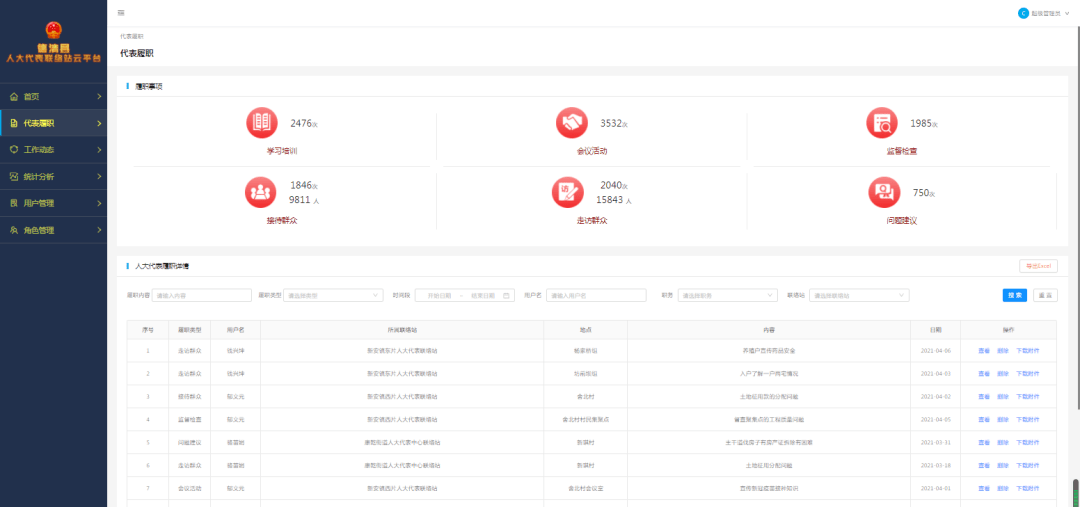
Task: Click the document icon beside 代表履职
Action: point(14,123)
